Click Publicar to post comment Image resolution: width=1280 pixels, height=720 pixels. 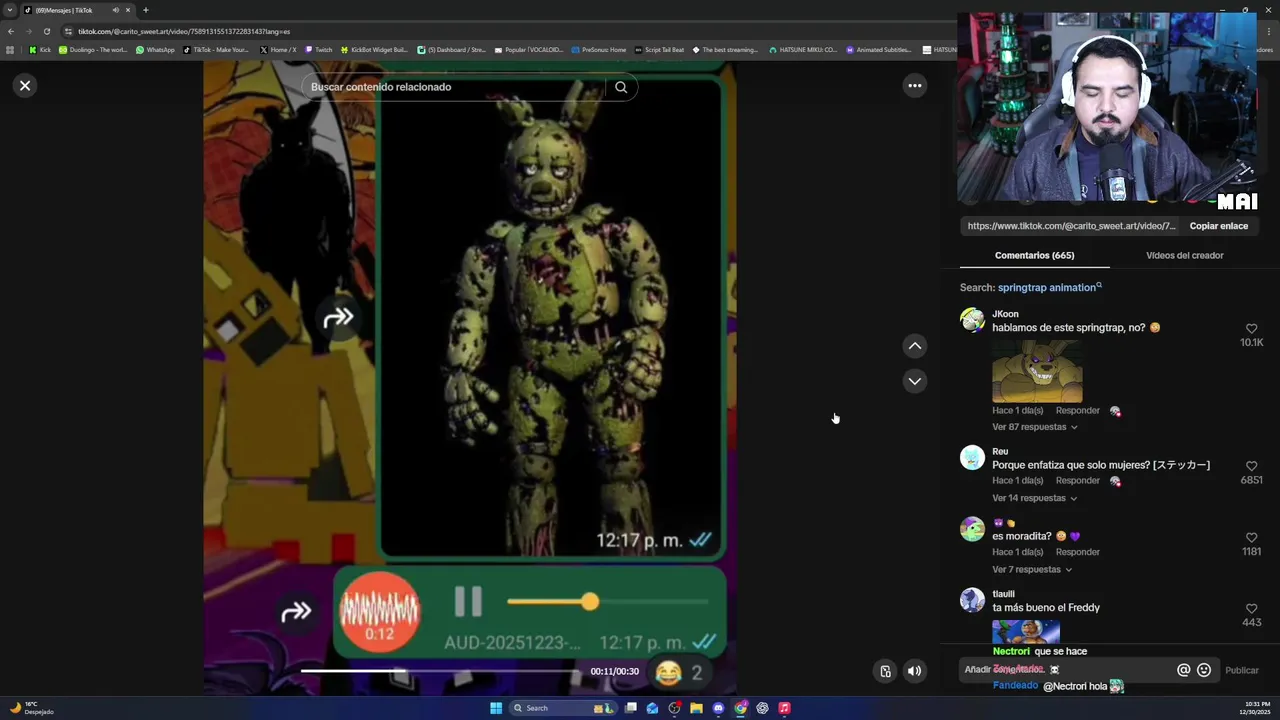click(x=1242, y=671)
